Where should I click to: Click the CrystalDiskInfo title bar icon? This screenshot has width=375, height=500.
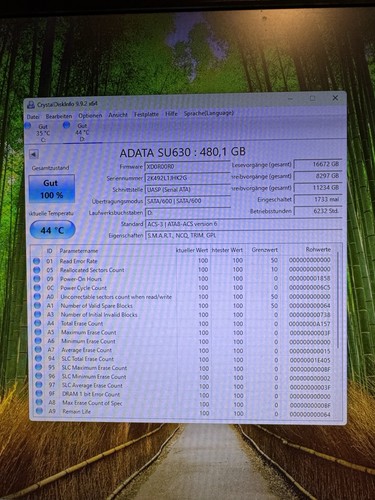click(x=31, y=105)
